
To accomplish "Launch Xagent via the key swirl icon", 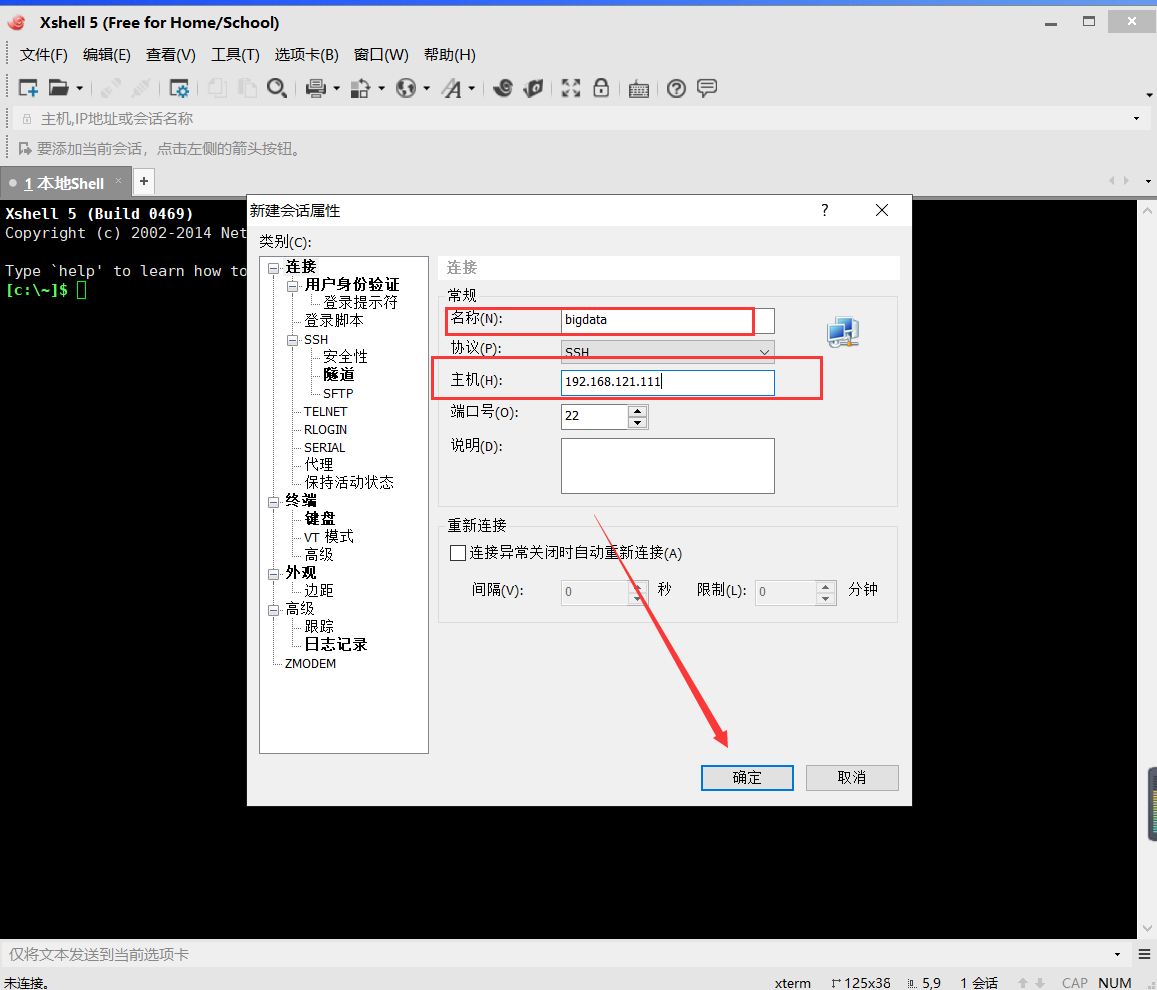I will (533, 89).
